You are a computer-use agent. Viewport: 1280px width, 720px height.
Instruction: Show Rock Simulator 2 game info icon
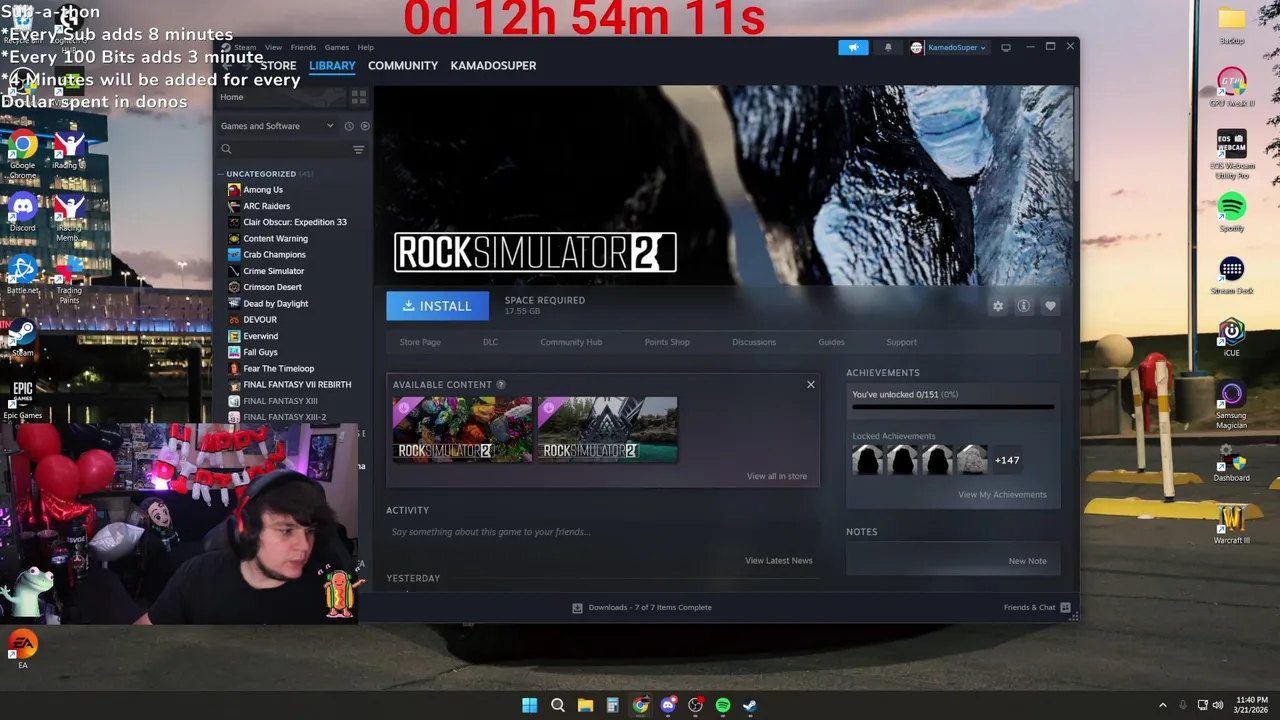[x=1024, y=306]
